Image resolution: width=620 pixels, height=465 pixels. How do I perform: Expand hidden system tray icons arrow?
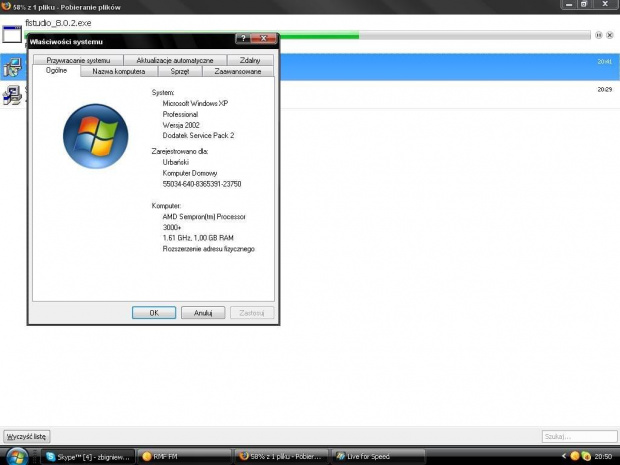(564, 456)
